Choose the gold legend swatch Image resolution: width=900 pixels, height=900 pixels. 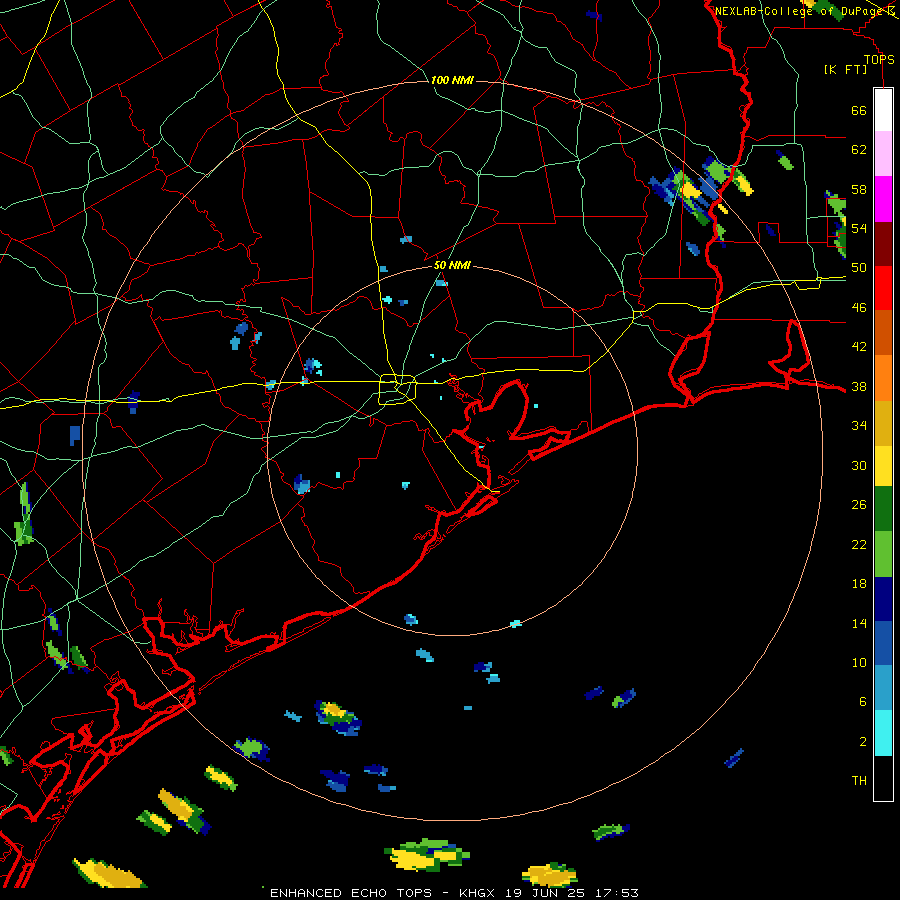pos(883,423)
